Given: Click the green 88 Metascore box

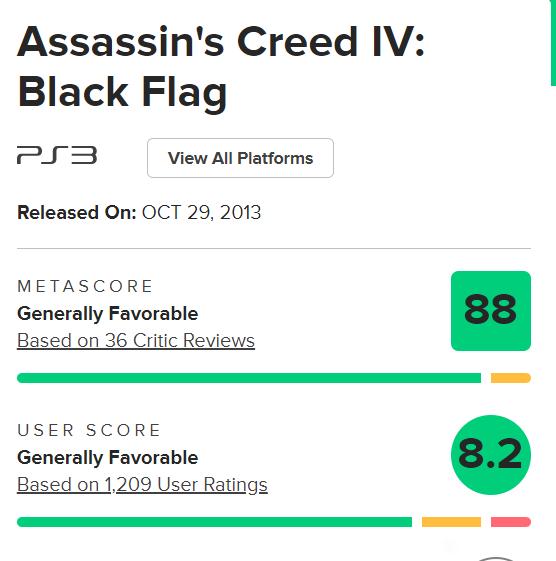Looking at the screenshot, I should coord(491,311).
